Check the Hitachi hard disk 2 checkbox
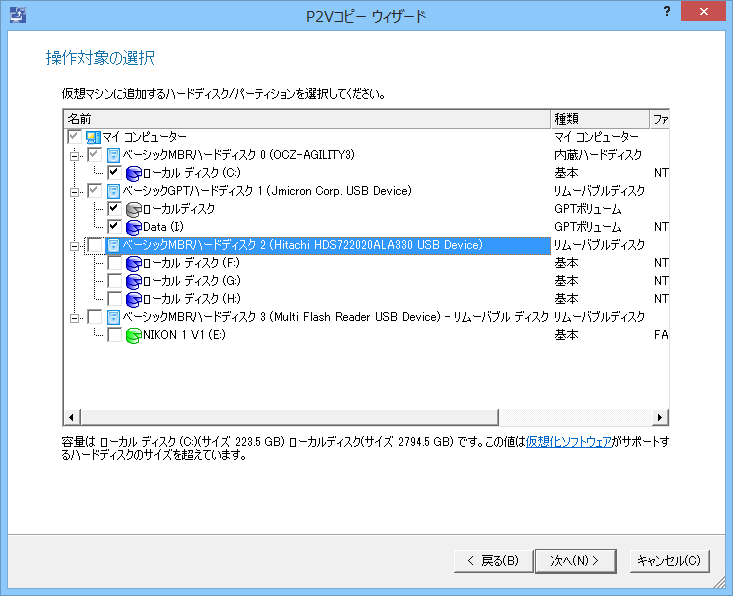 pos(94,245)
